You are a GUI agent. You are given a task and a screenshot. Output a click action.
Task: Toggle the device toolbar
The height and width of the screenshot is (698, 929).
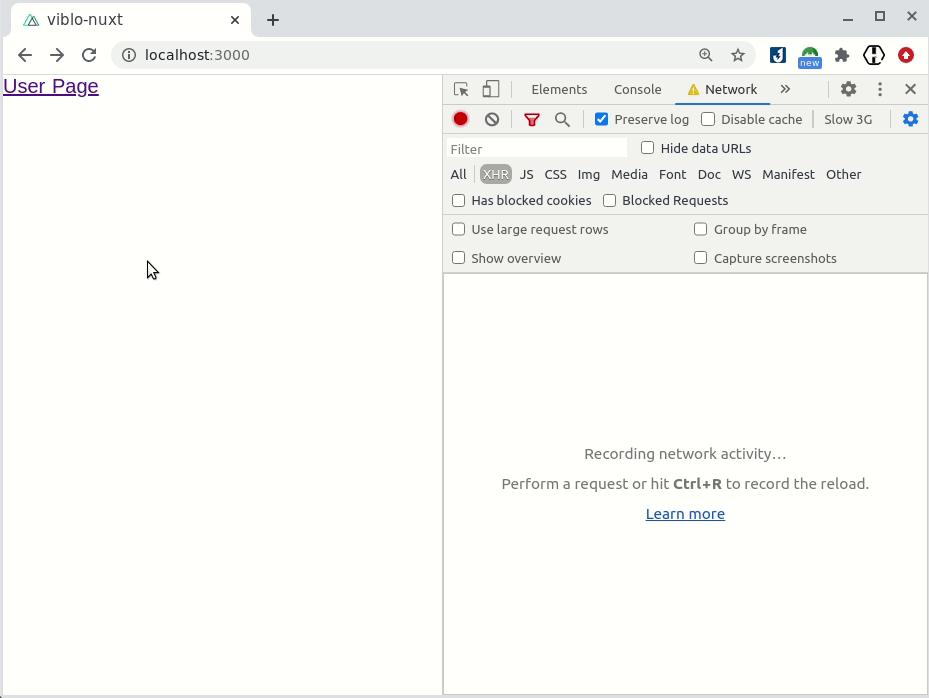pyautogui.click(x=490, y=89)
